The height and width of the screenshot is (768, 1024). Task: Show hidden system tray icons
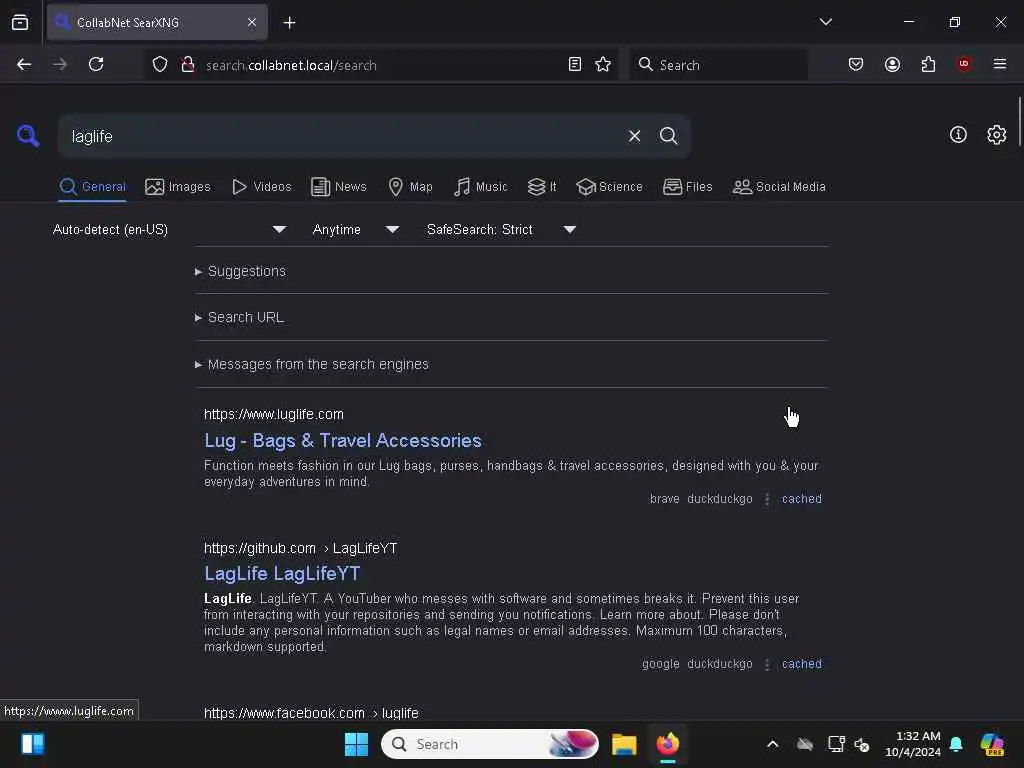pyautogui.click(x=773, y=744)
